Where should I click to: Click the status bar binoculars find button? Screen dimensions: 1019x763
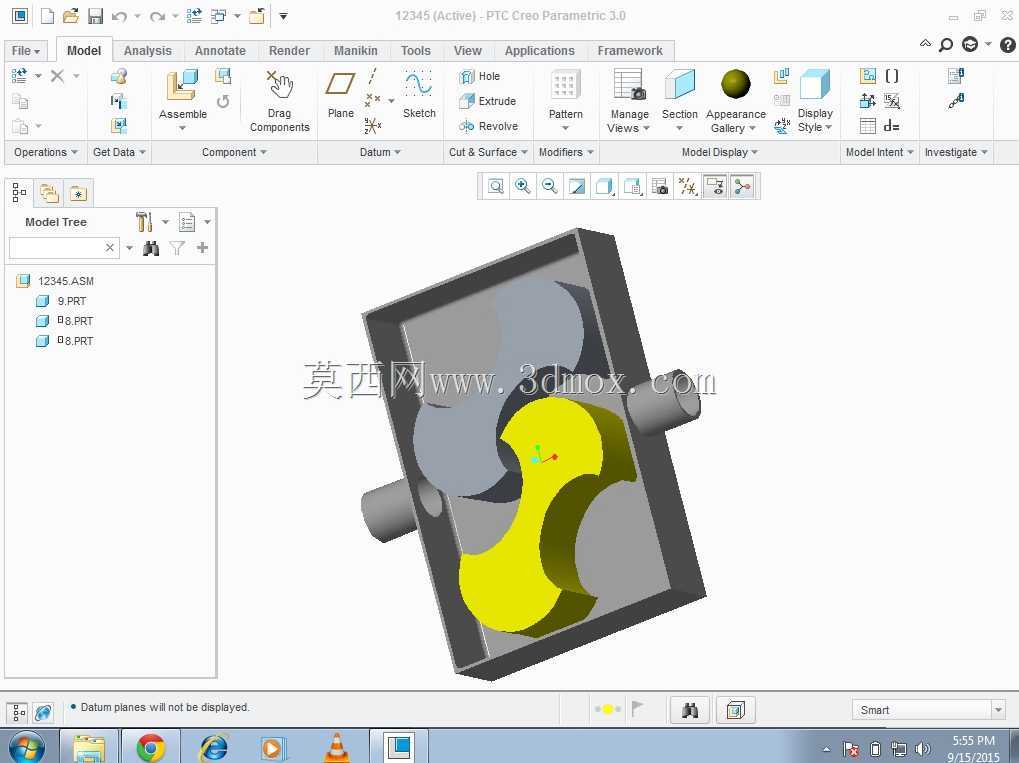pos(690,710)
